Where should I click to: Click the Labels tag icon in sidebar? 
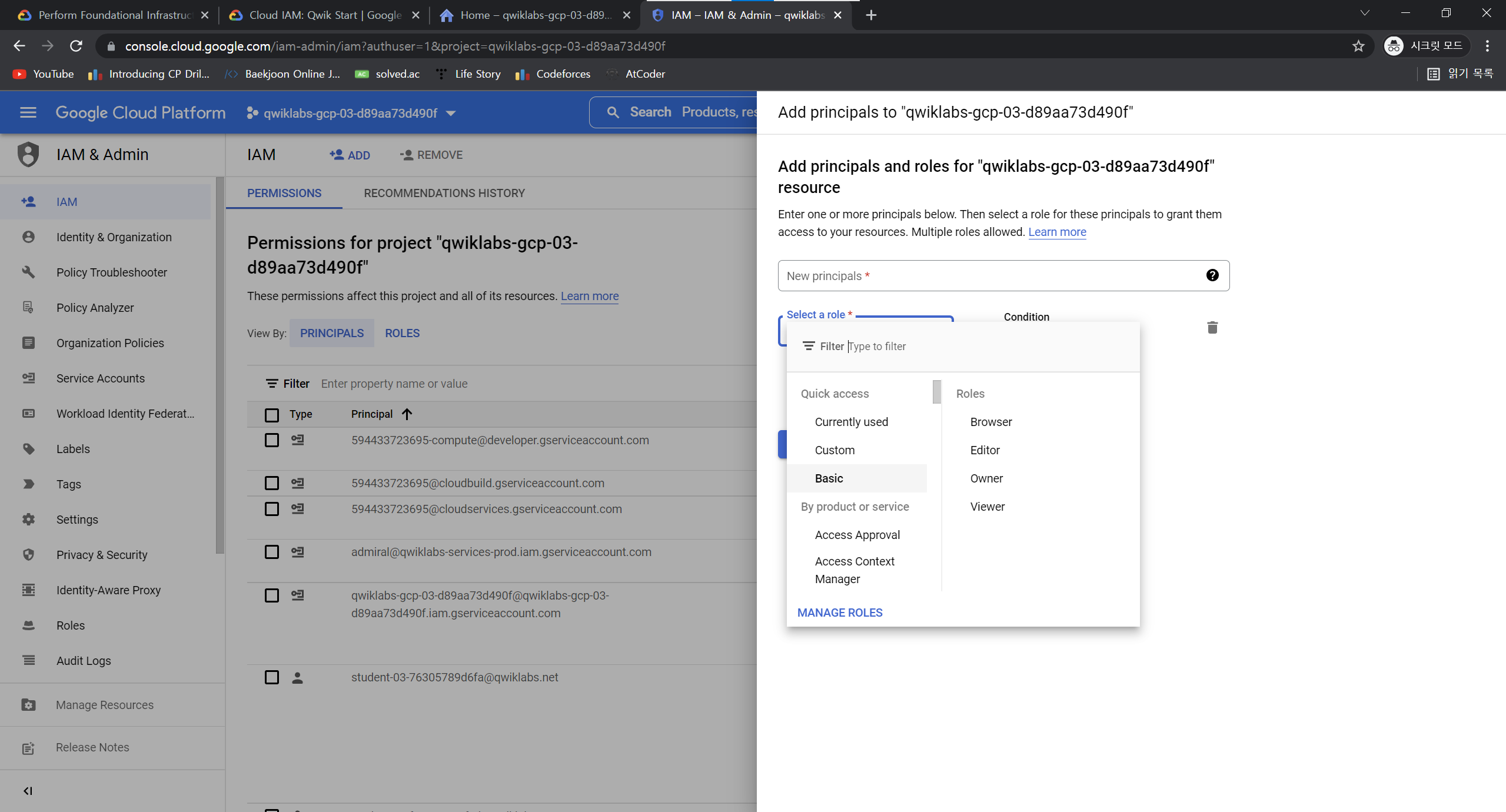point(28,449)
